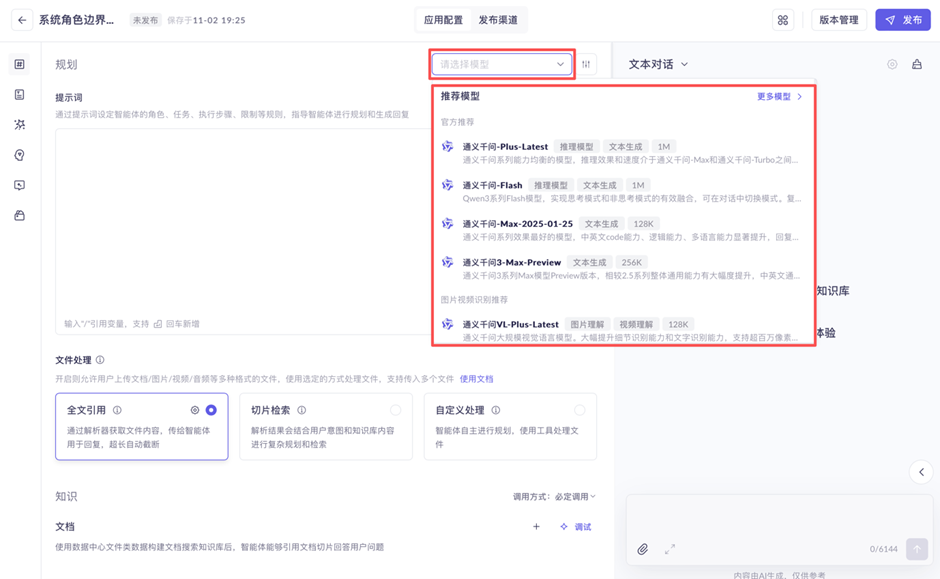Open model parameter settings slider icon
This screenshot has height=579, width=940.
pos(586,64)
